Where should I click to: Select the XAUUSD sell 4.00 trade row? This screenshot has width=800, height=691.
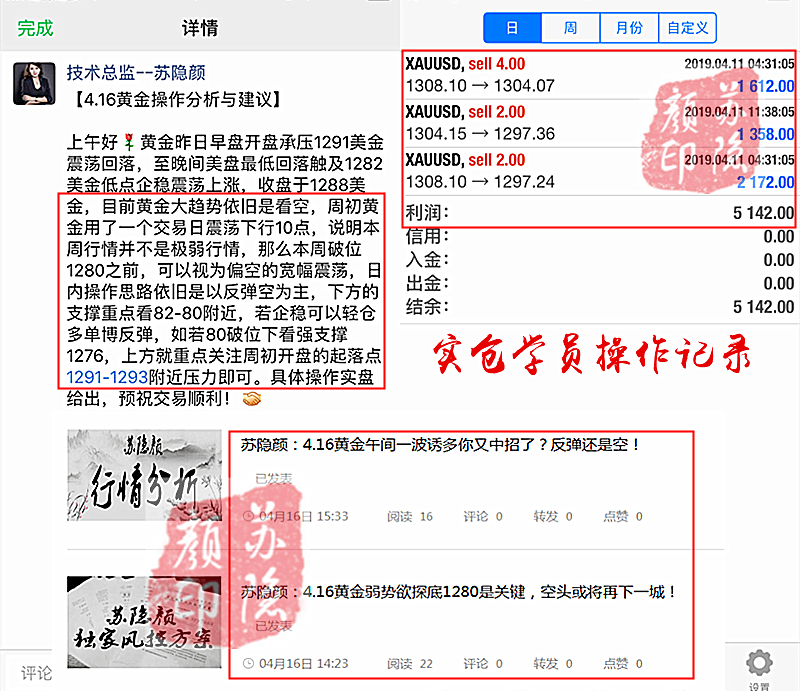click(600, 75)
